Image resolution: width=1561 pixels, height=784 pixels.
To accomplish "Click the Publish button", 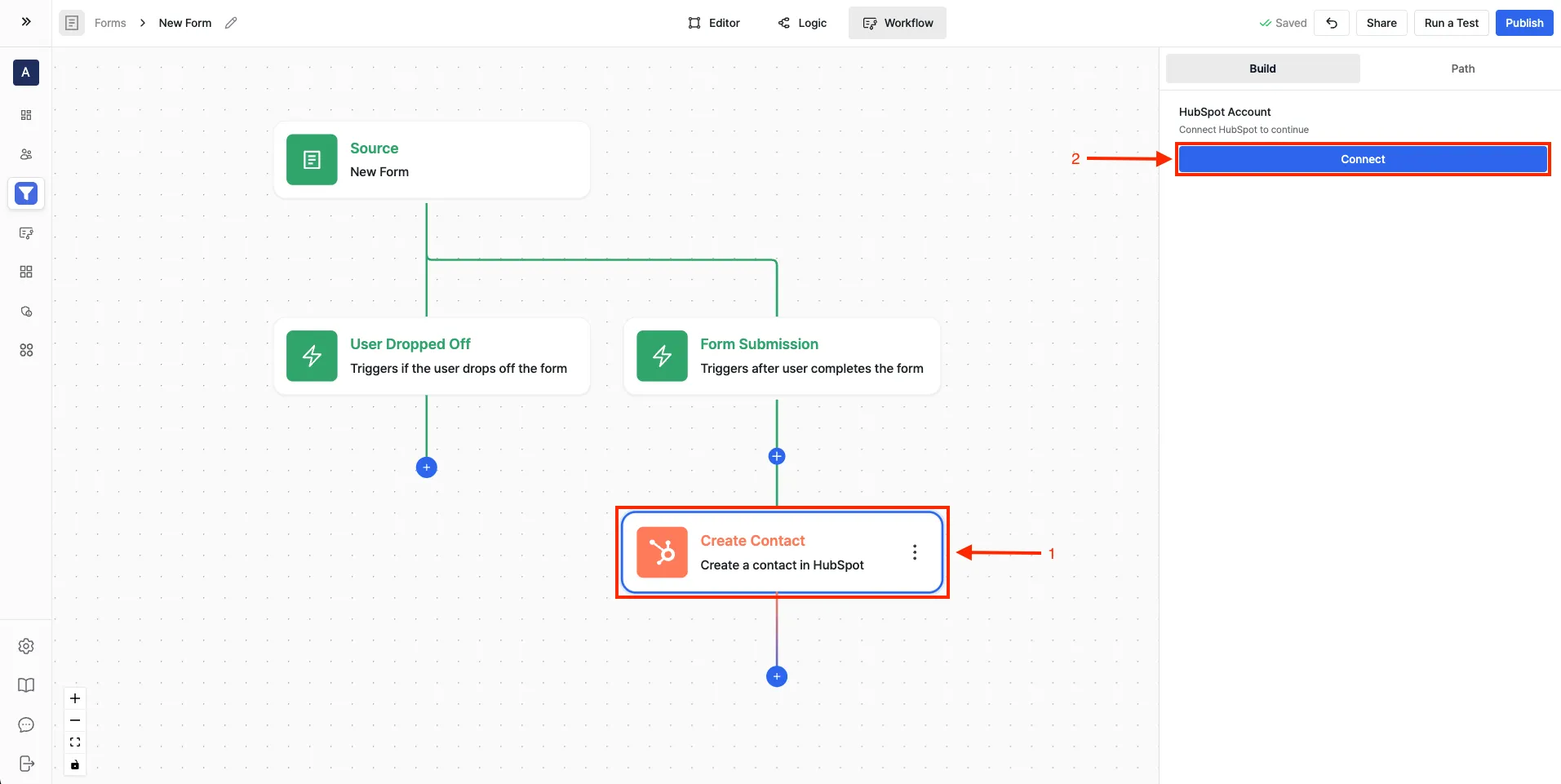I will point(1524,23).
